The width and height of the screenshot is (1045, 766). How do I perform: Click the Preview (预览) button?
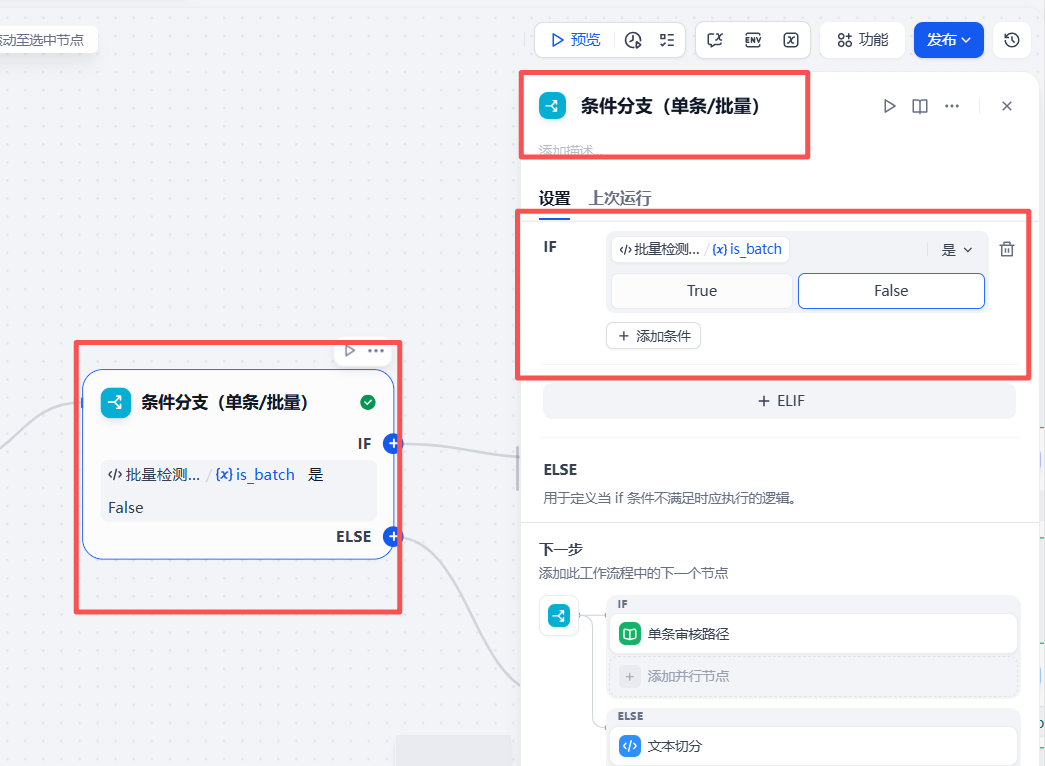[x=576, y=40]
